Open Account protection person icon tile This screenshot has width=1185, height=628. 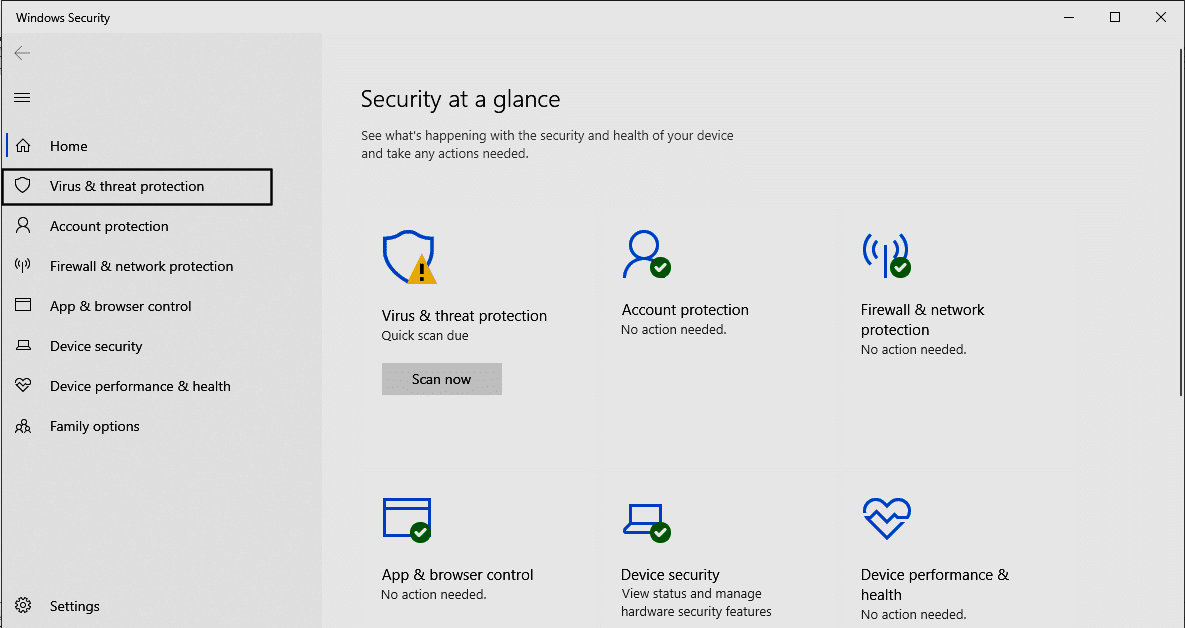(645, 254)
